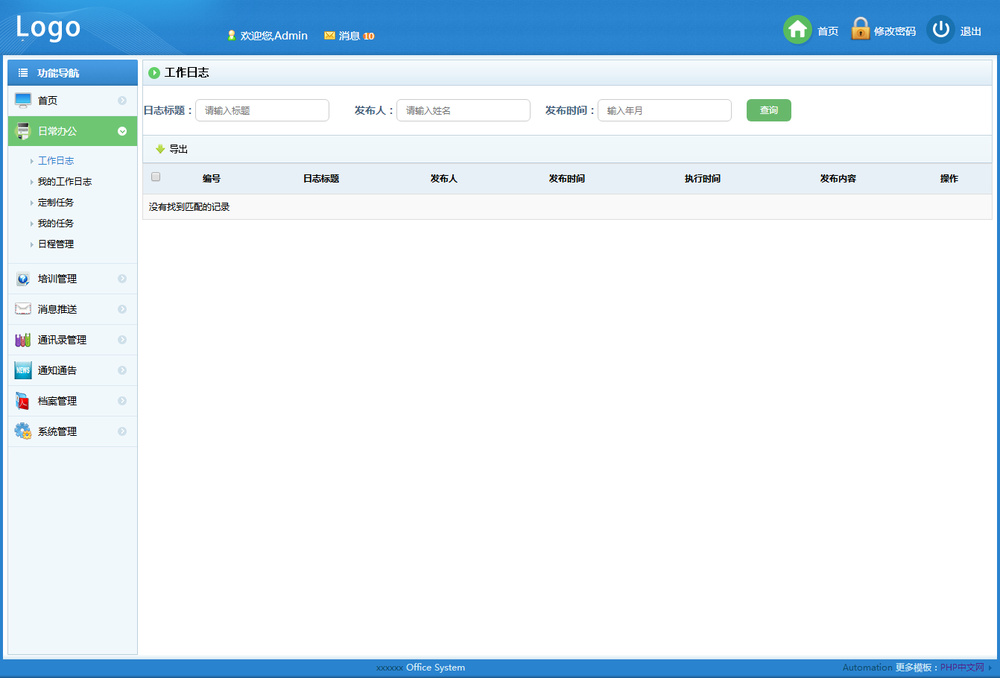Open the PHP中文网 link in footer

(x=962, y=667)
